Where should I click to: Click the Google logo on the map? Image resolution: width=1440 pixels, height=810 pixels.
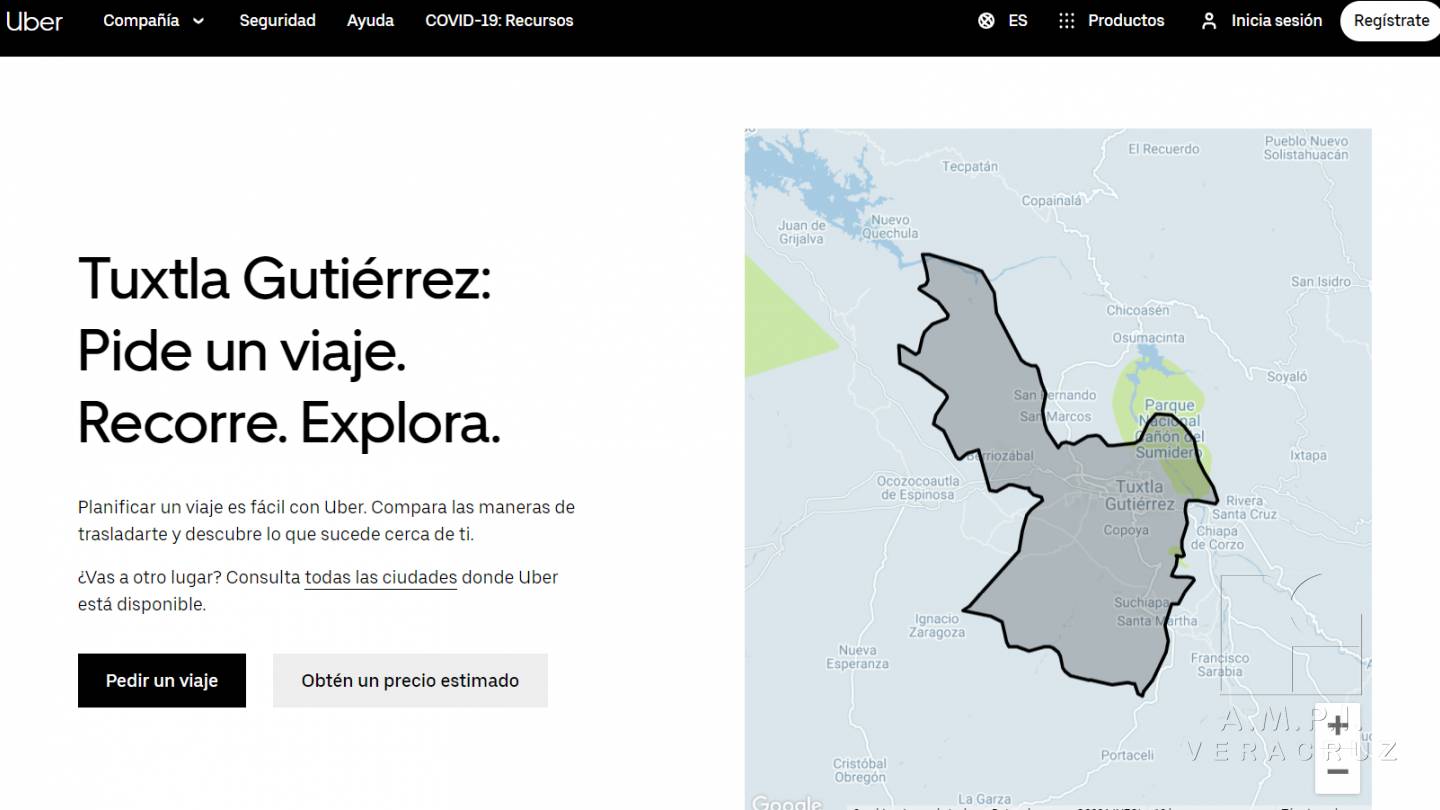point(785,802)
